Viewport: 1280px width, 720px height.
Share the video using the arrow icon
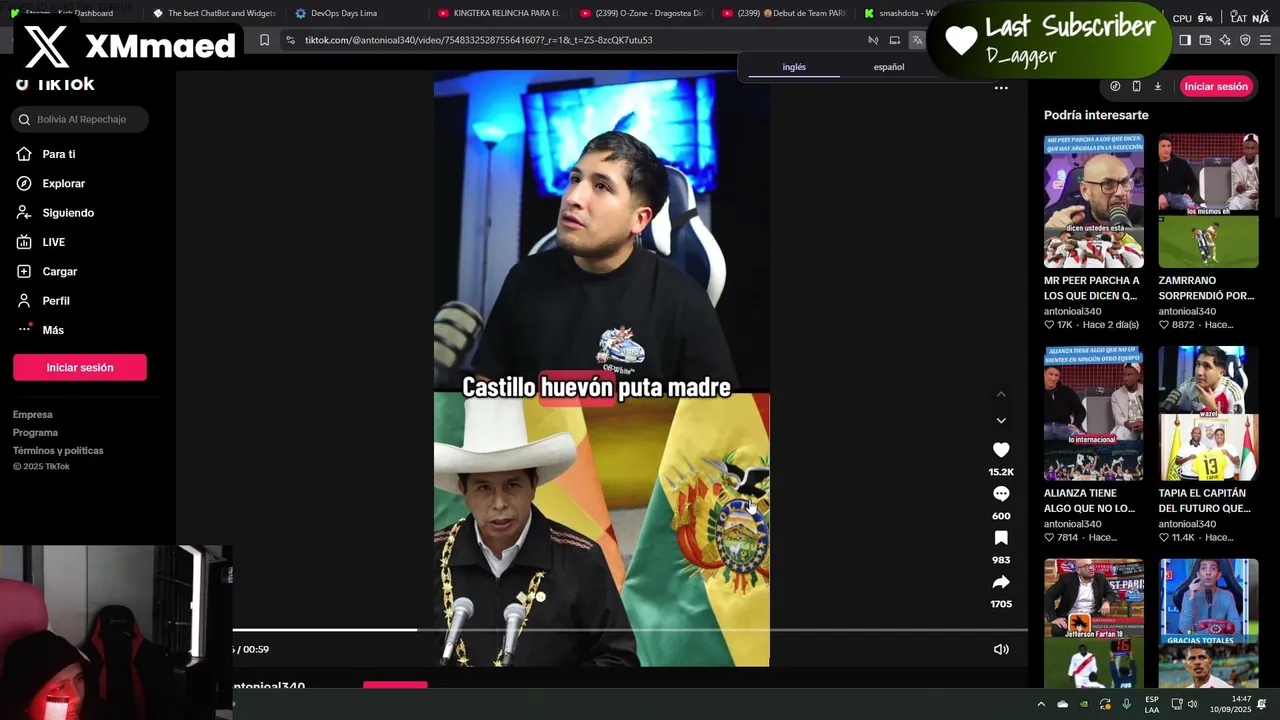1001,582
